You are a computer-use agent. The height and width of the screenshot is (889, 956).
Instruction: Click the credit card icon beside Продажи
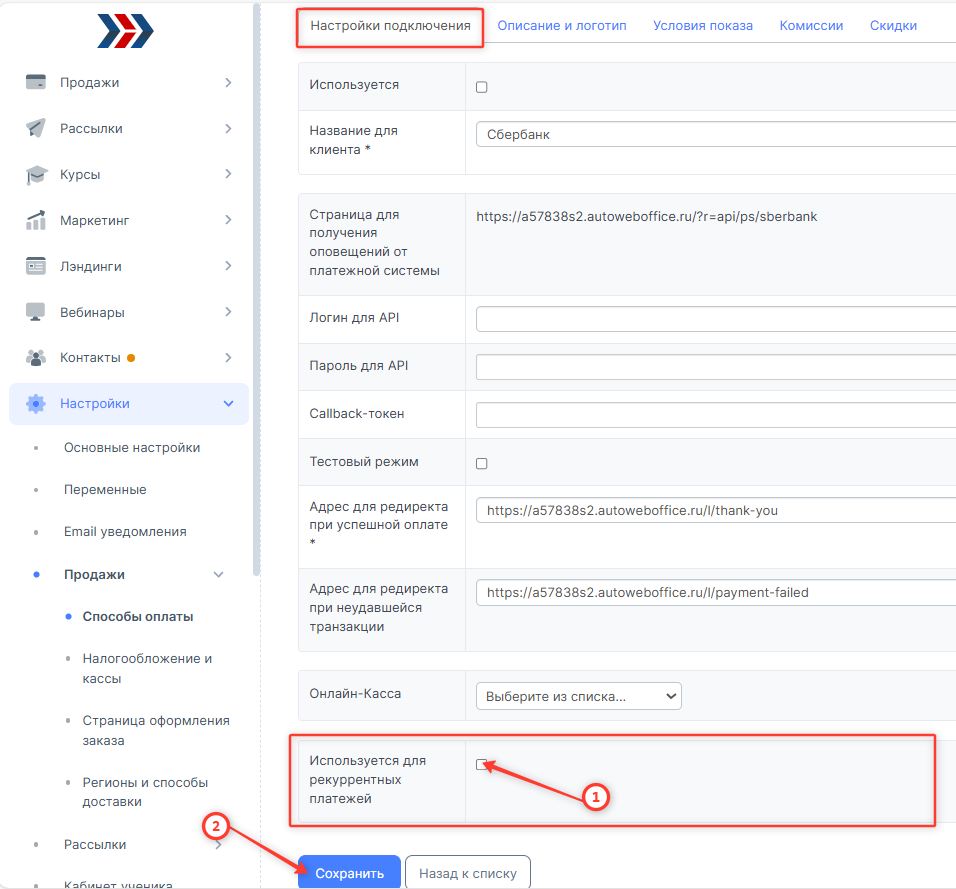(x=36, y=82)
